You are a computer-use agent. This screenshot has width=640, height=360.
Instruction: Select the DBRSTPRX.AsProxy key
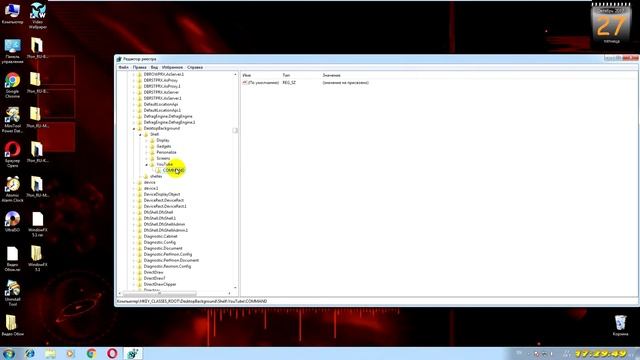point(160,80)
